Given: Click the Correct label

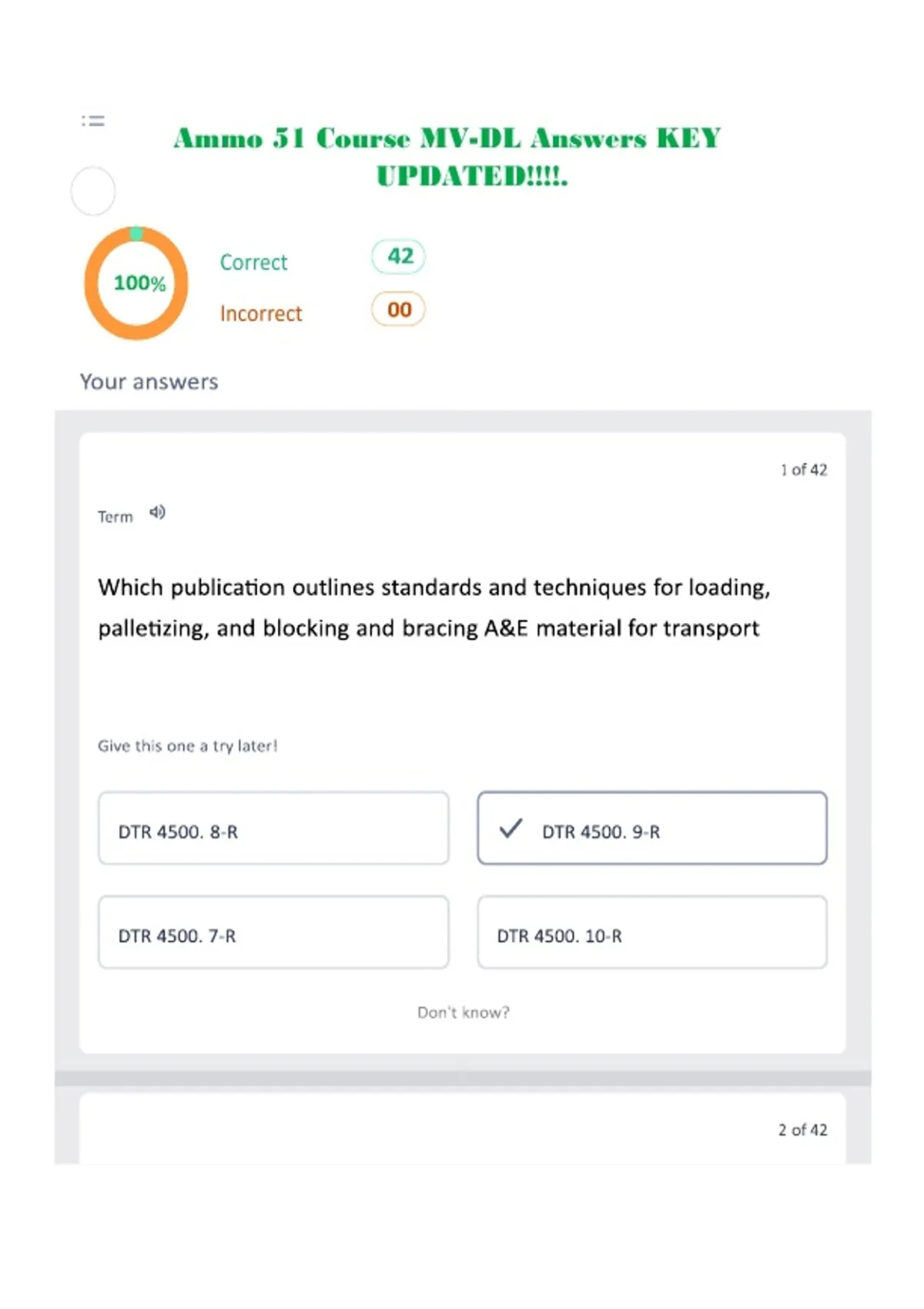Looking at the screenshot, I should point(253,263).
